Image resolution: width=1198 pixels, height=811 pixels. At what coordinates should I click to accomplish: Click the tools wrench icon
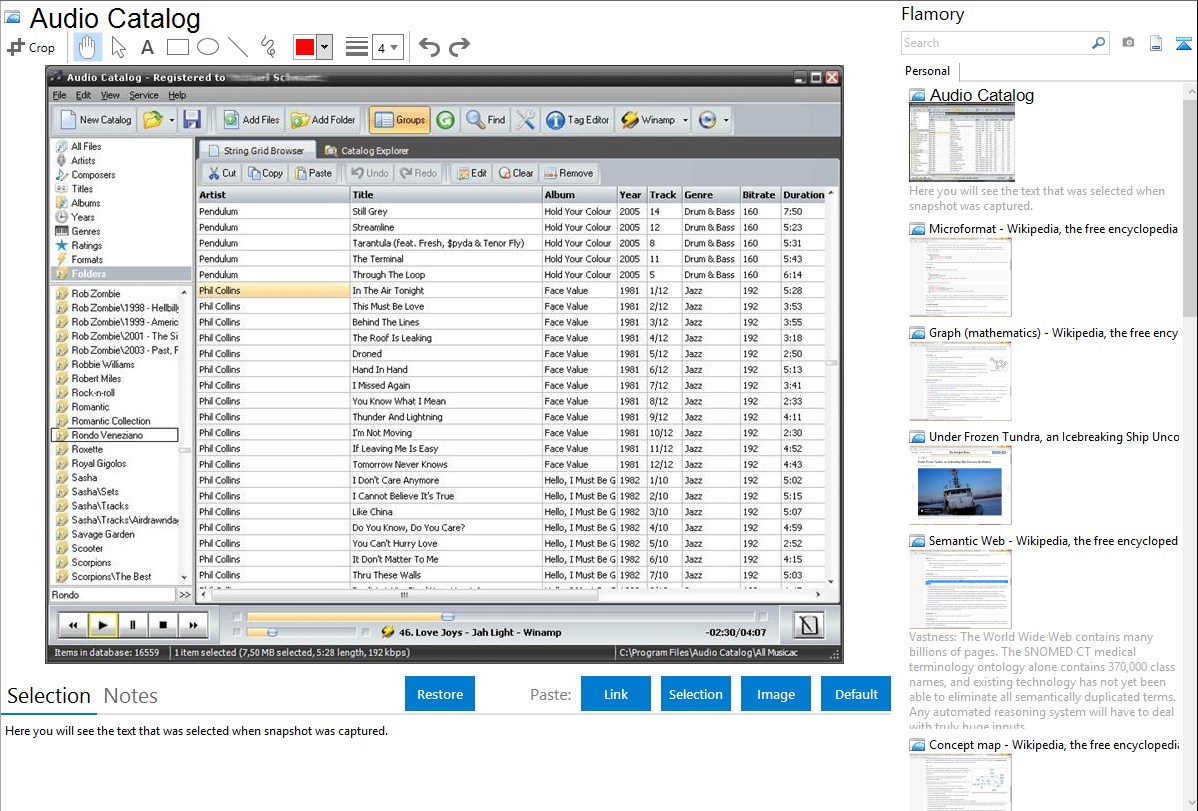(x=526, y=120)
